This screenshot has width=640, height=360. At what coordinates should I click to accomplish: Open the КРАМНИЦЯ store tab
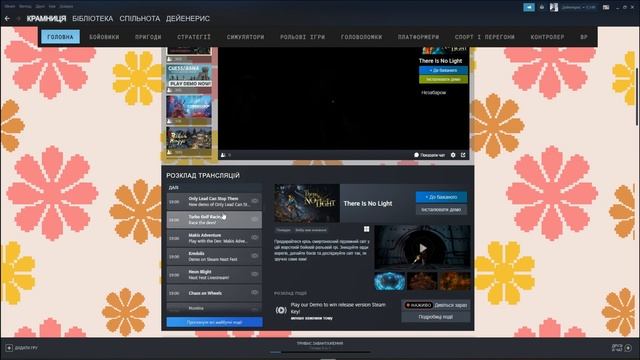46,19
